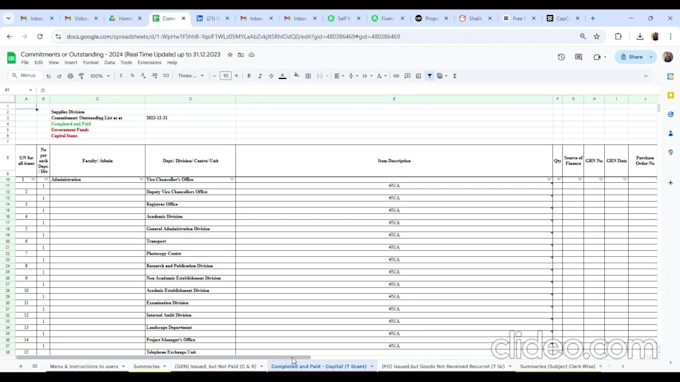Click the font size input field

click(x=226, y=76)
